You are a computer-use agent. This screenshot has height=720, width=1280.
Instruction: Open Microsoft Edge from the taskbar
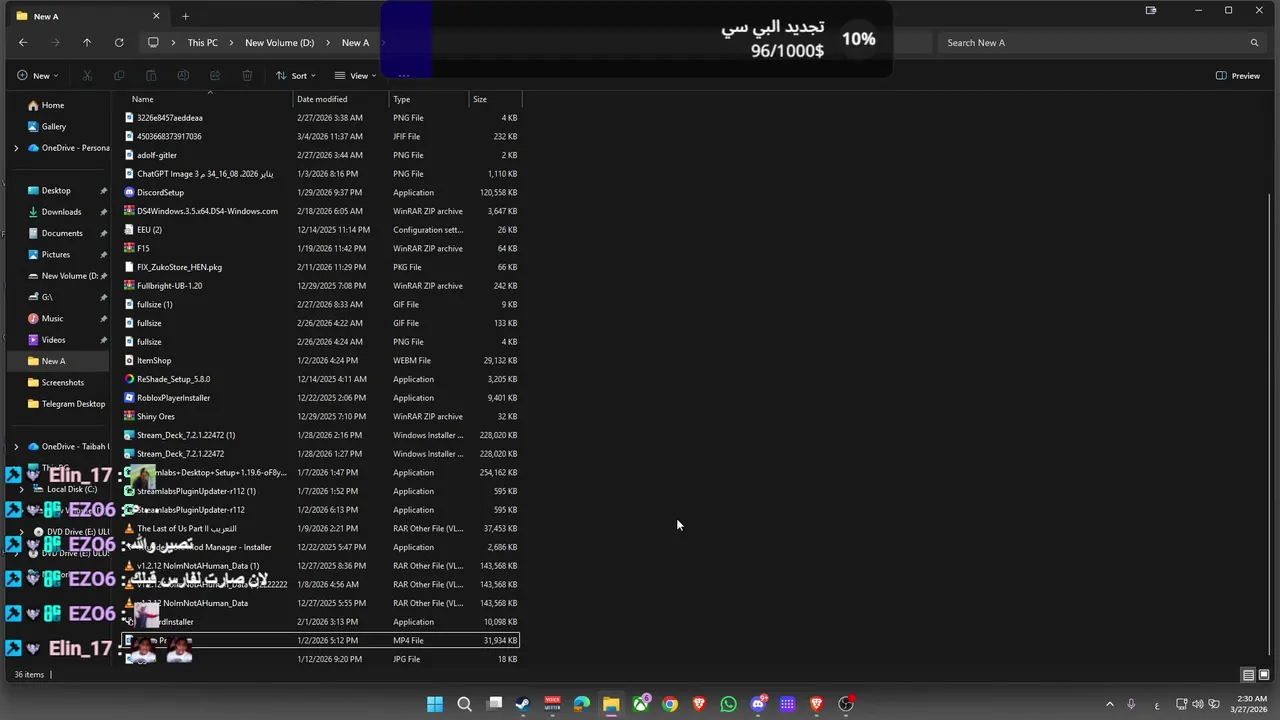coord(582,704)
